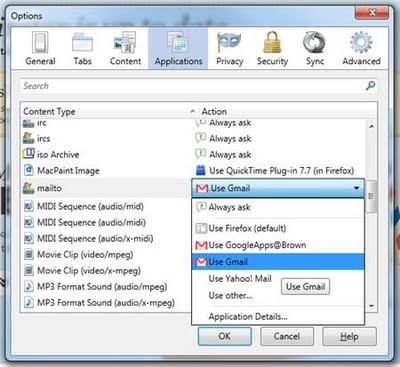Select Movie Clip (video/x-mpeg) row
The width and height of the screenshot is (400, 367).
pyautogui.click(x=106, y=270)
